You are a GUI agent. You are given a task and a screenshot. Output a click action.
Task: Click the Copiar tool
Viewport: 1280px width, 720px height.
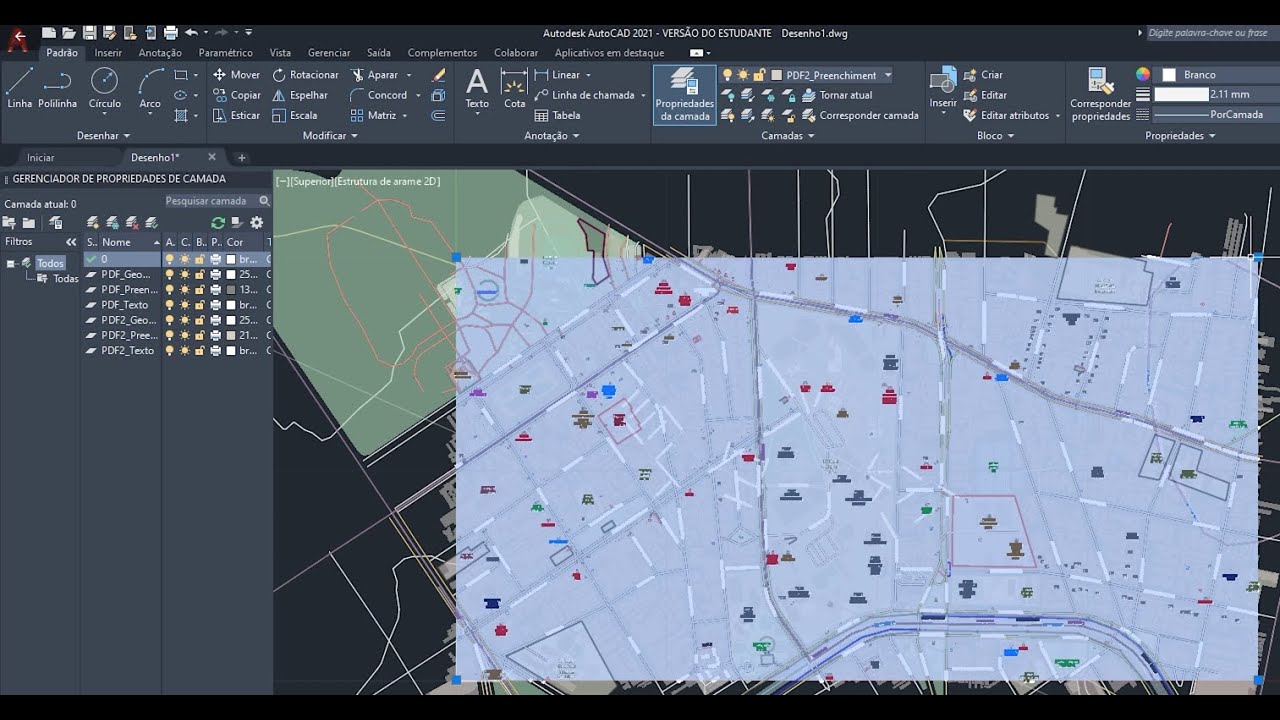(236, 95)
